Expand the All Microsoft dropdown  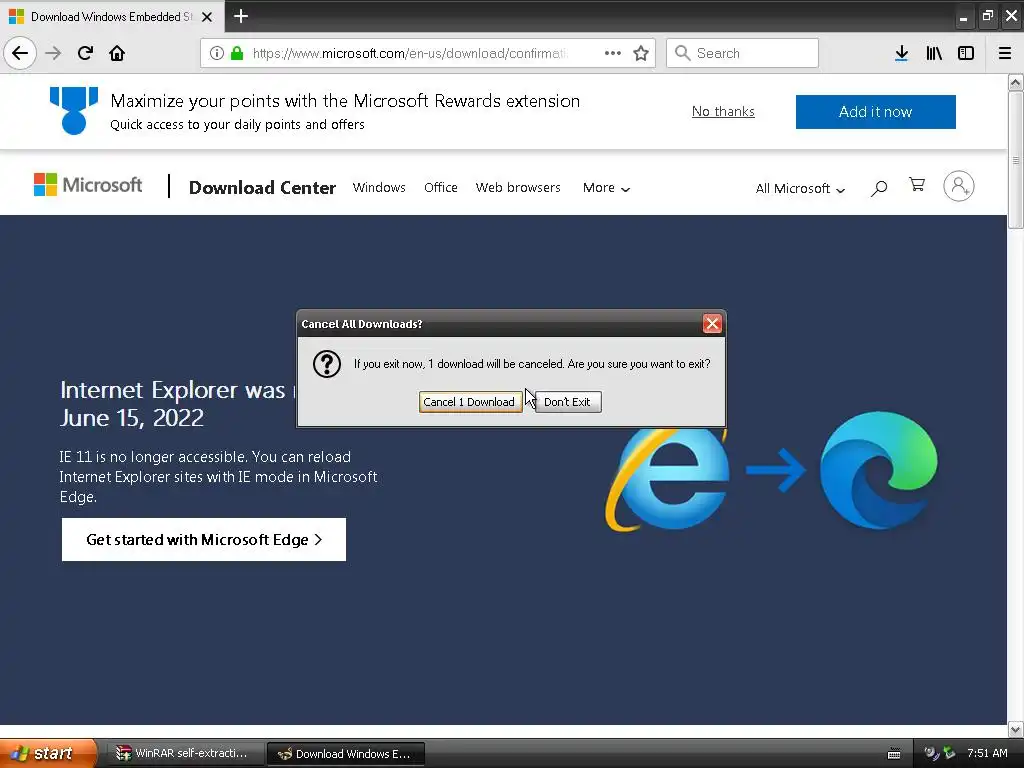pyautogui.click(x=800, y=189)
